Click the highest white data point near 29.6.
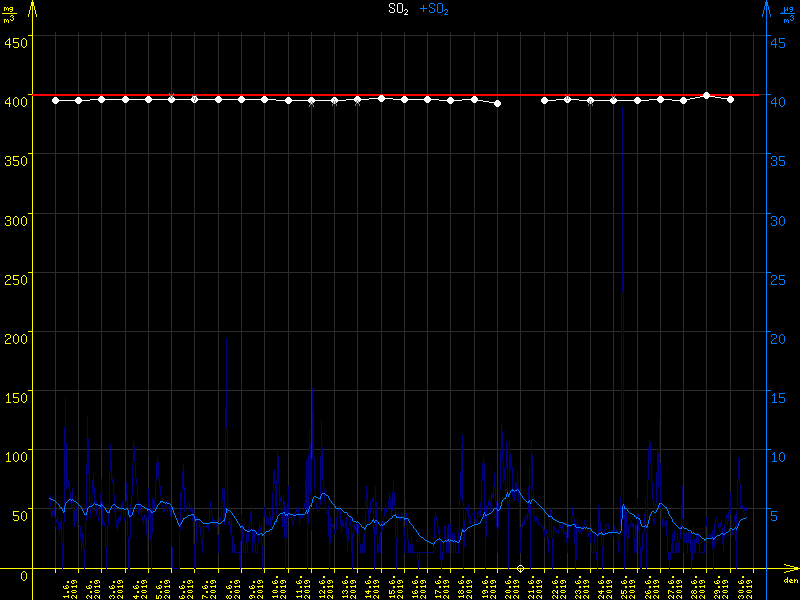Screen dimensions: 800x600 coord(707,95)
